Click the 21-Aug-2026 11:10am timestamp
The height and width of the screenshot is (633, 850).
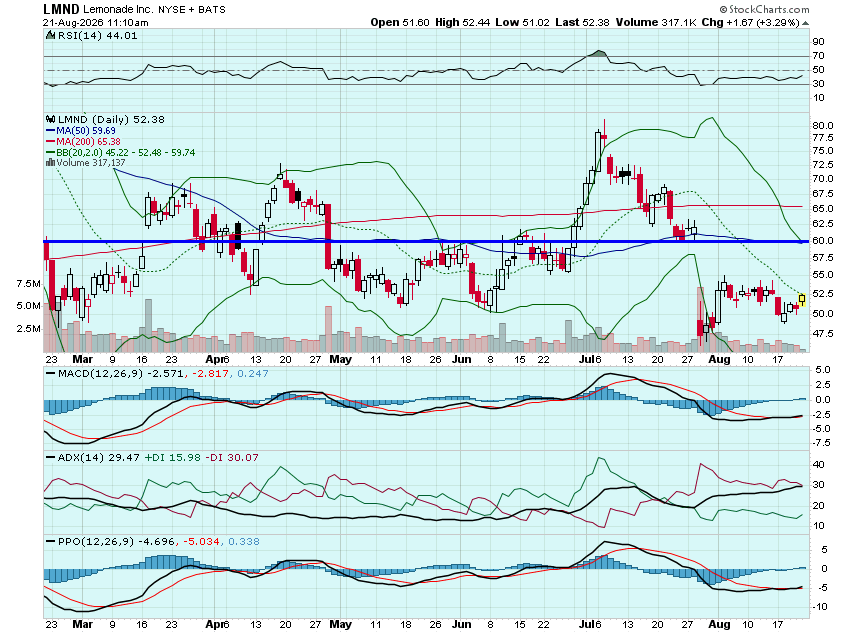tap(96, 23)
